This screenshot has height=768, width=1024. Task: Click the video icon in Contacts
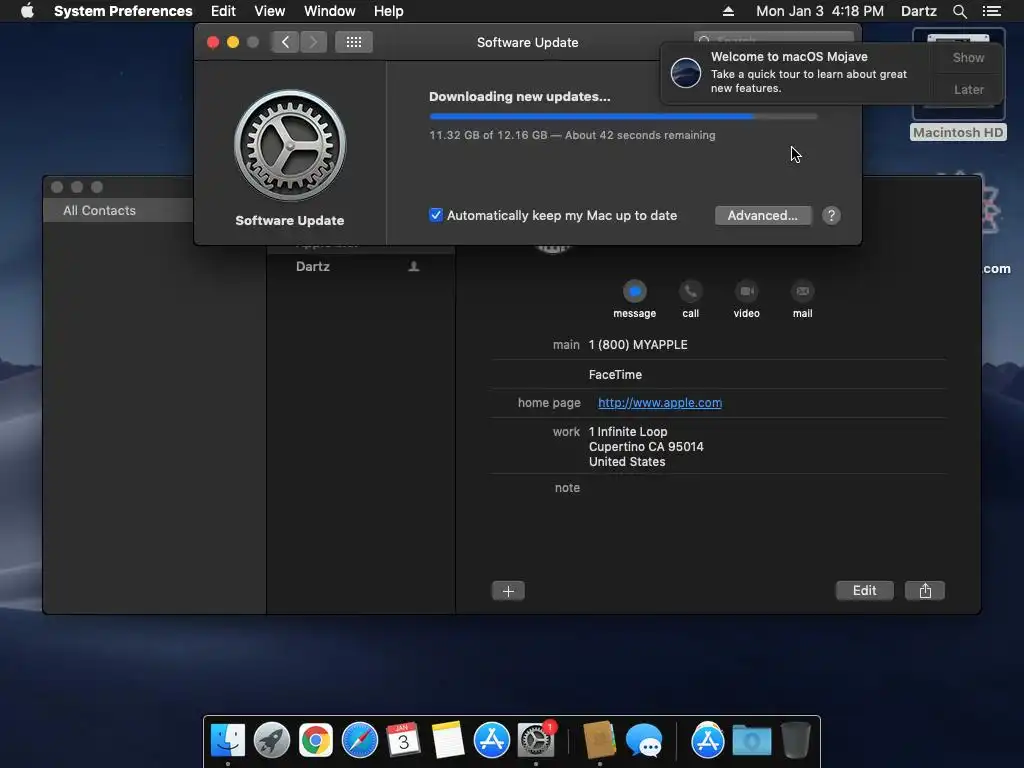point(746,291)
